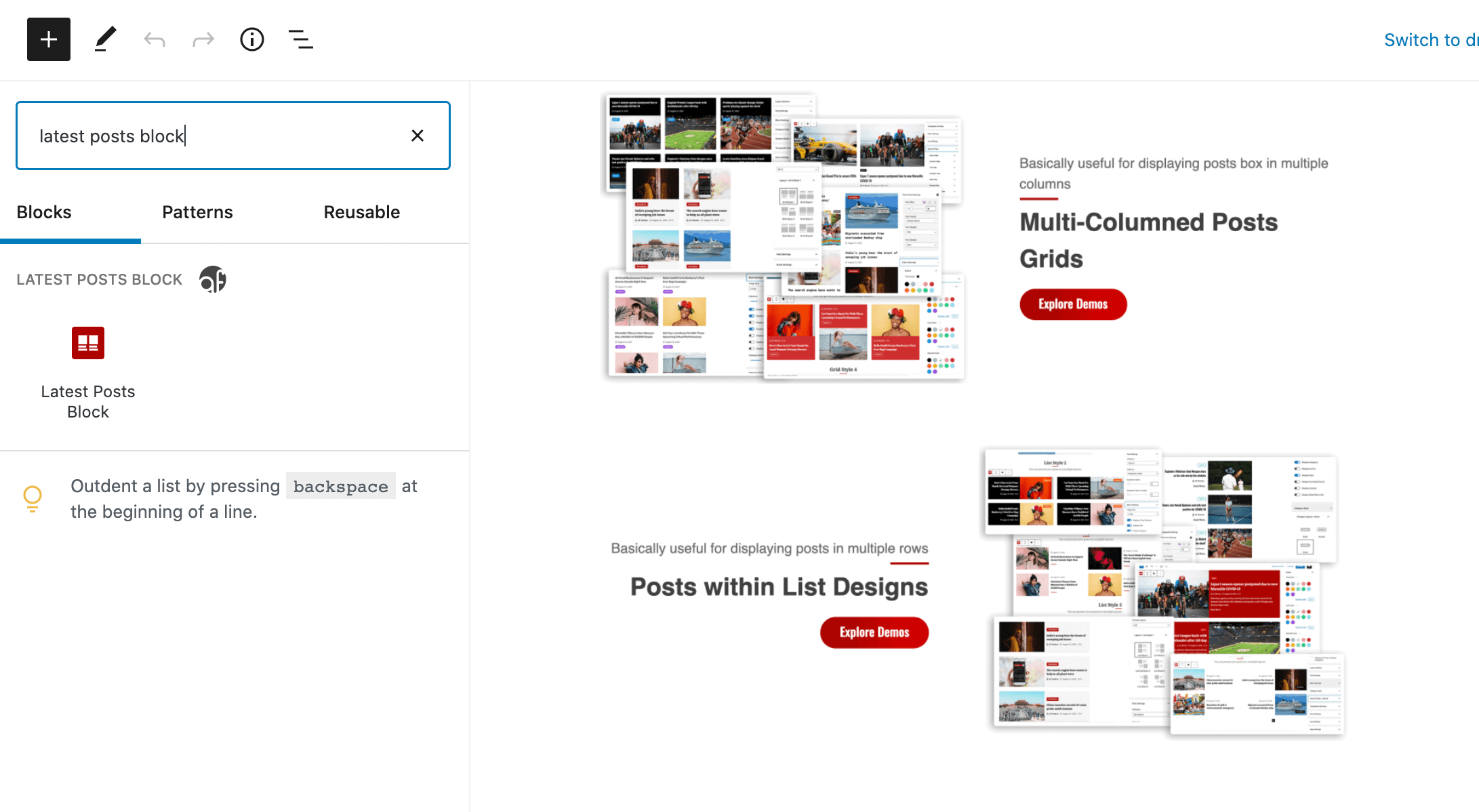Screen dimensions: 1479x812
Task: Select the list designs screenshot collage image
Action: [x=1163, y=592]
